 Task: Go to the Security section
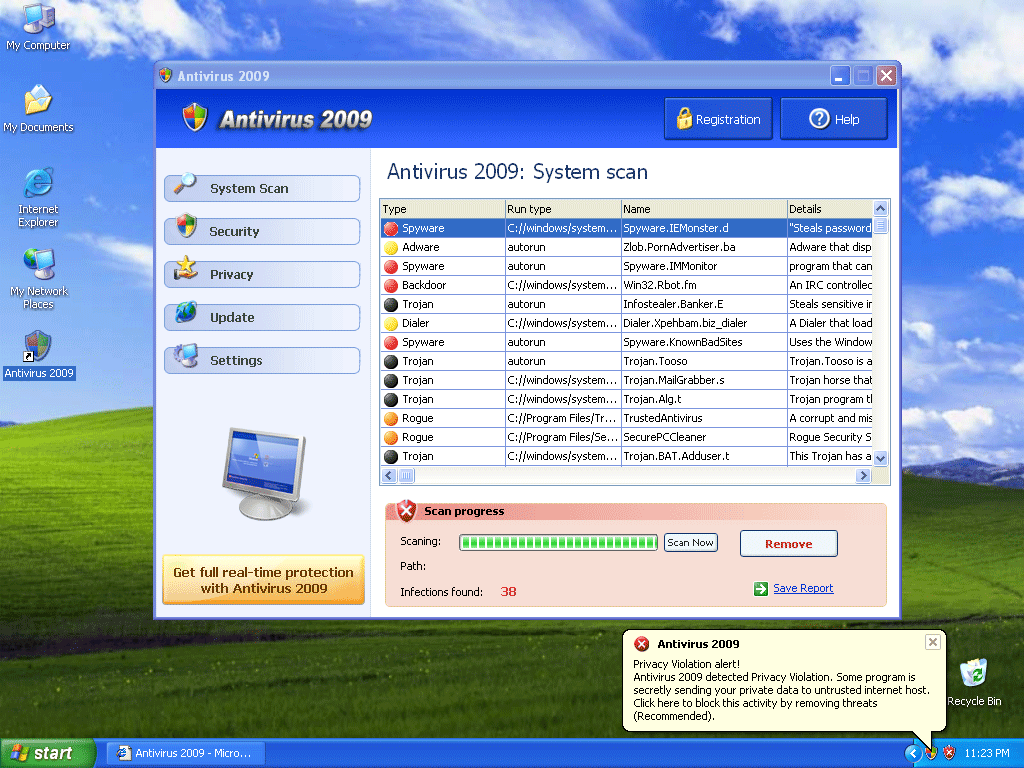click(262, 231)
